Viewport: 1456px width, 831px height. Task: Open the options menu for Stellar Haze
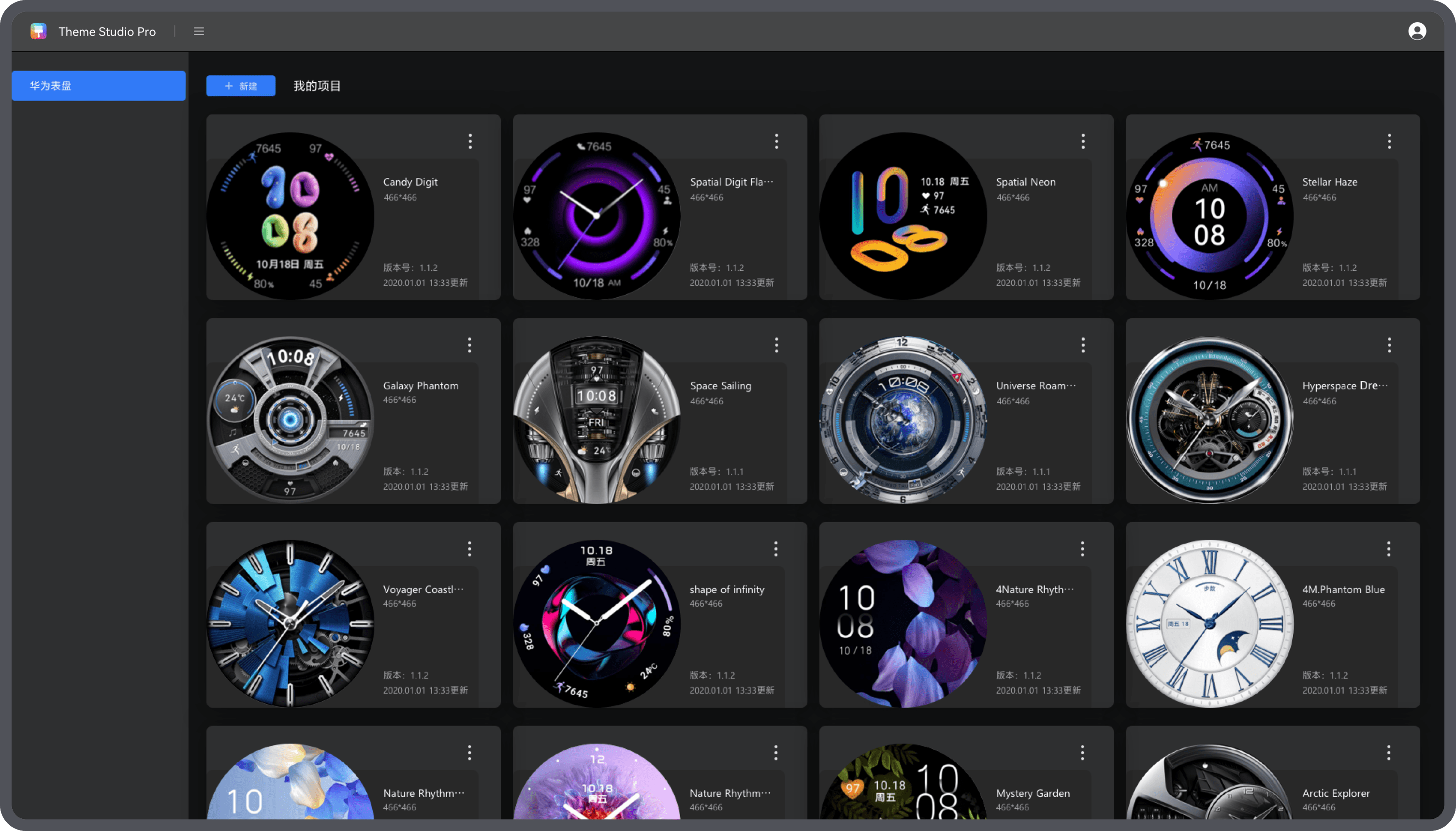(1389, 141)
